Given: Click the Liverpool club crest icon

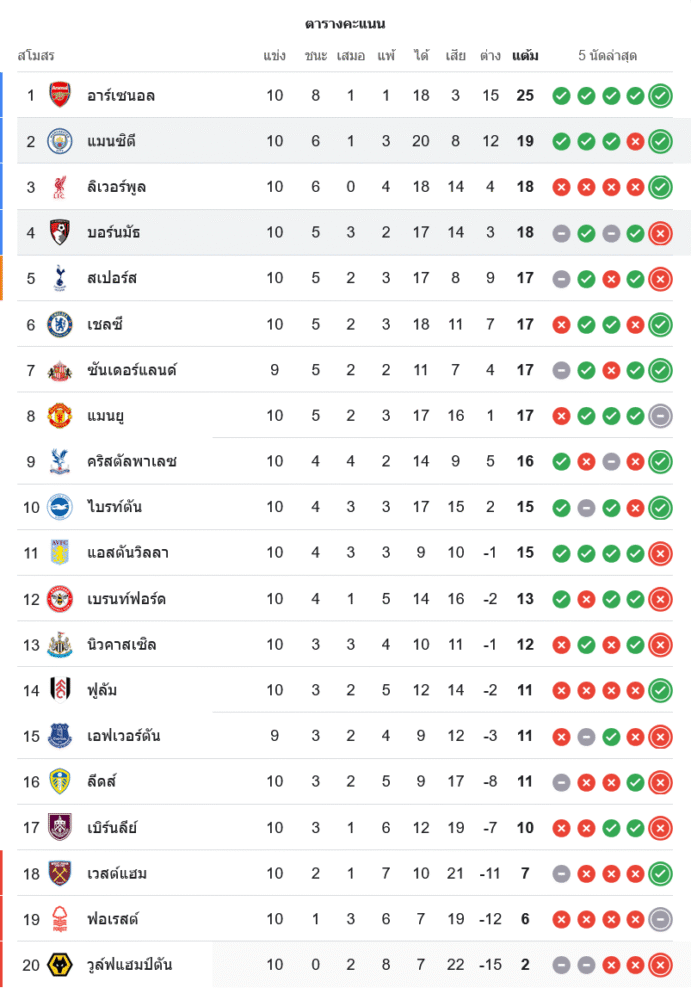Looking at the screenshot, I should 60,187.
